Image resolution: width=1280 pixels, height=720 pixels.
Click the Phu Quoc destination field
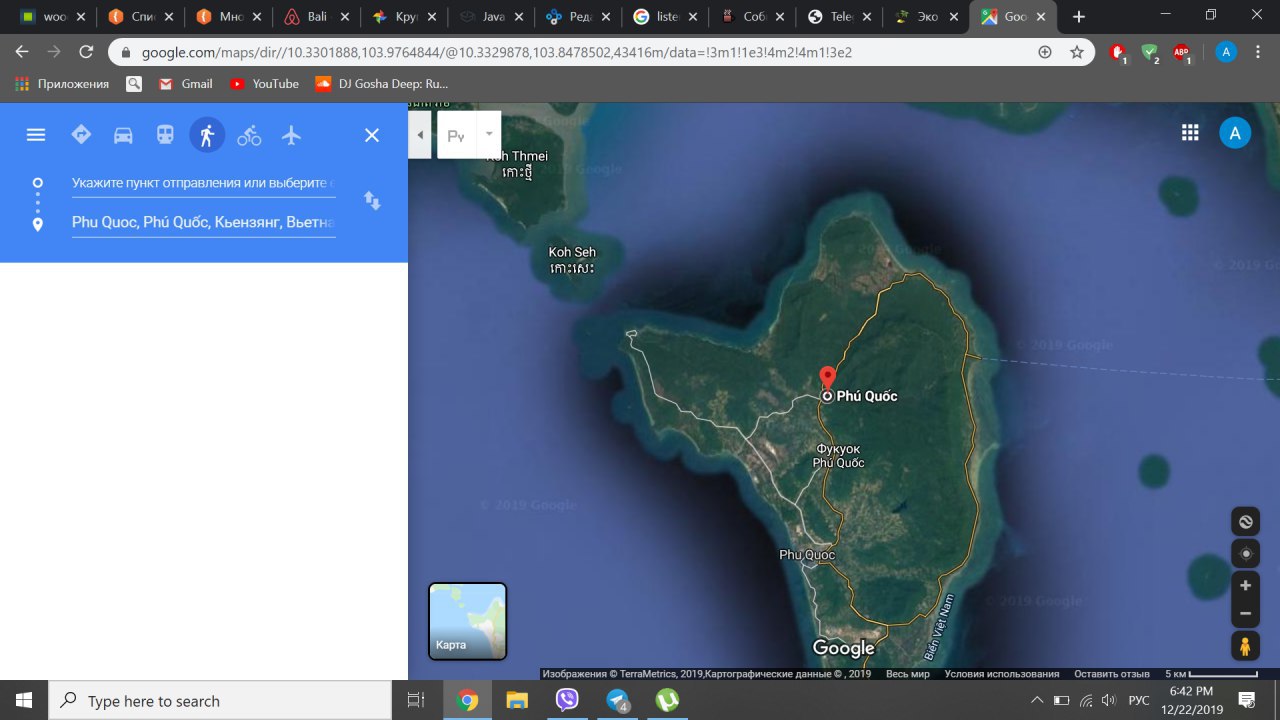(203, 222)
